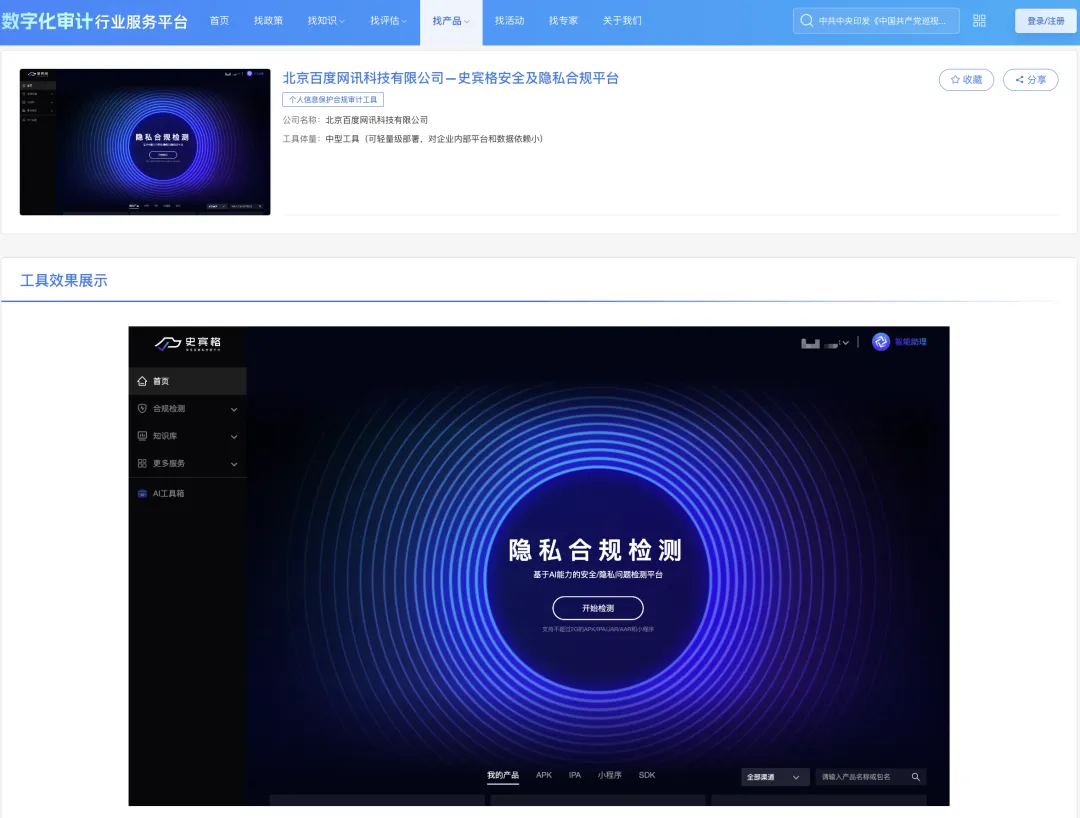Switch to the APK tab
The width and height of the screenshot is (1080, 818).
tap(544, 775)
